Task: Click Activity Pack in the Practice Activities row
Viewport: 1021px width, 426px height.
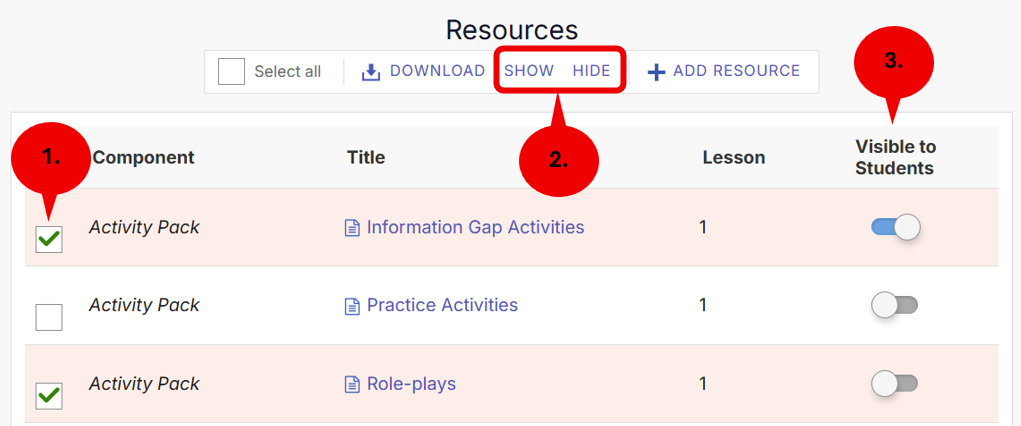Action: coord(144,305)
